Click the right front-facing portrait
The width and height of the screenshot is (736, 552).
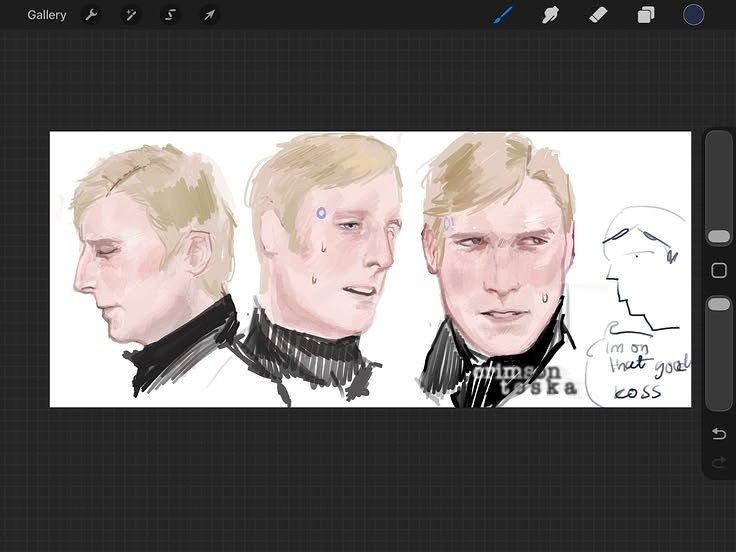(498, 270)
